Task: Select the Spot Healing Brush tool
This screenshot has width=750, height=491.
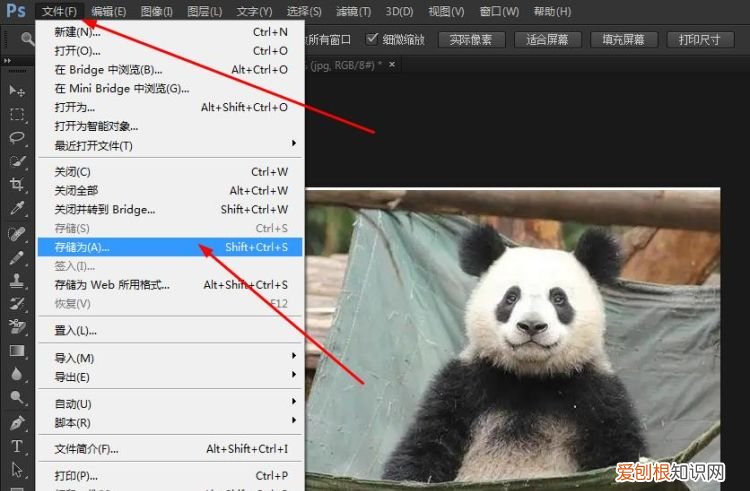Action: (17, 234)
